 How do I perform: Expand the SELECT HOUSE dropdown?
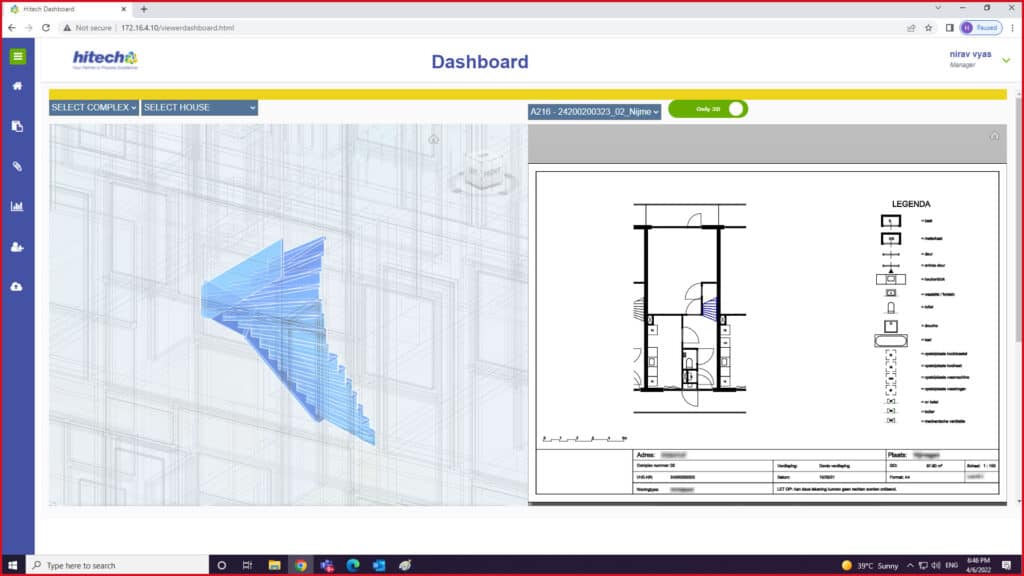(x=199, y=107)
